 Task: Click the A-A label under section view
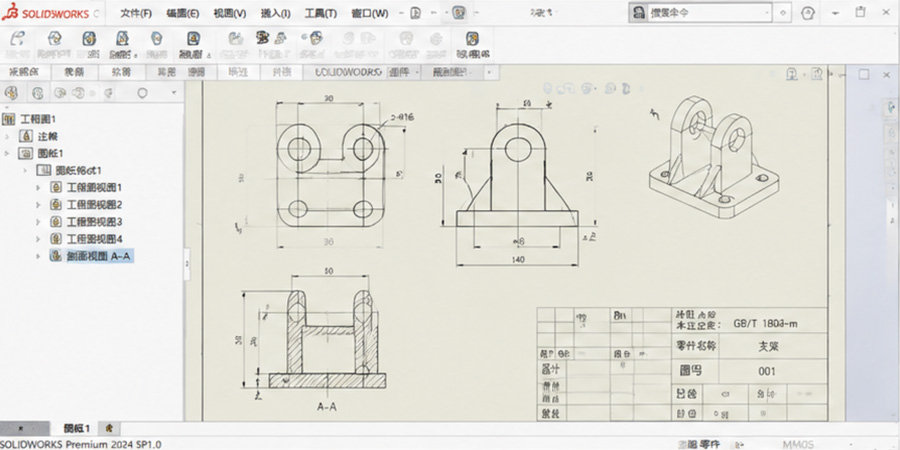coord(327,407)
